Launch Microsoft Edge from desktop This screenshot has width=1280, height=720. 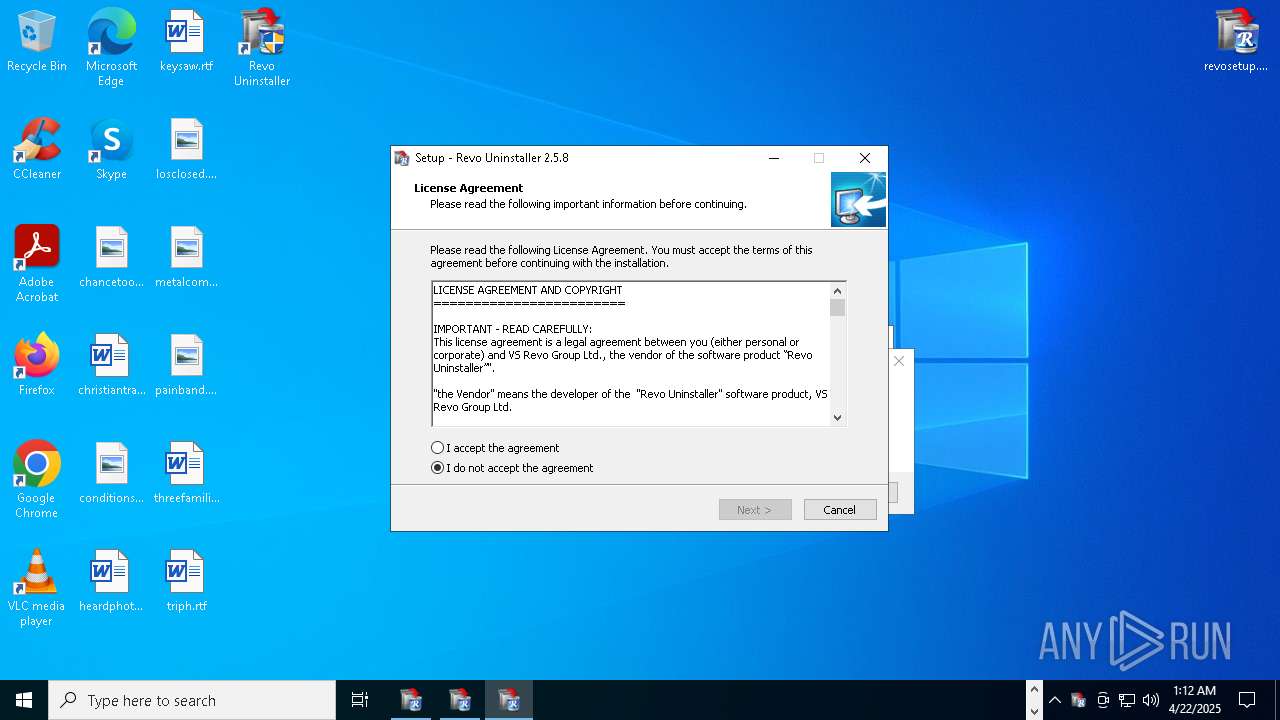[111, 48]
